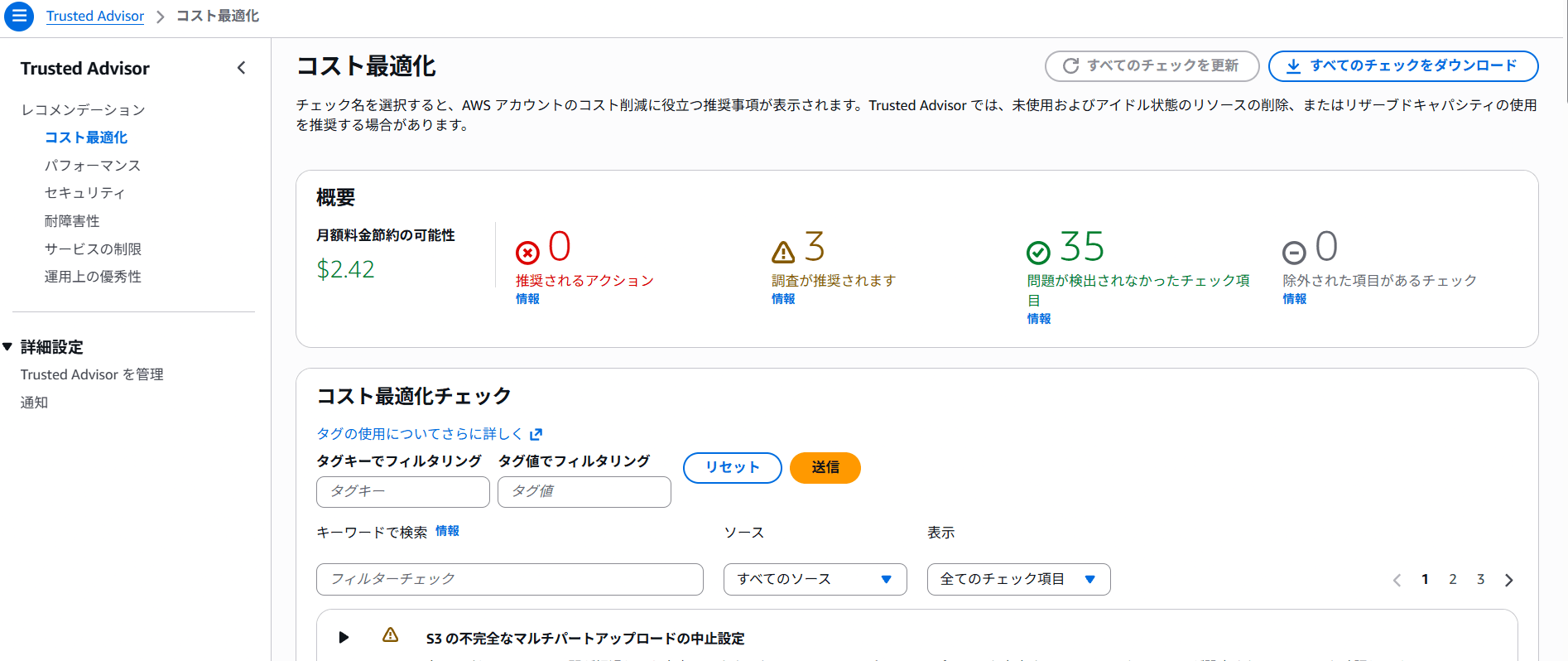
Task: Open 耐障害性 recommendations
Action: point(72,221)
